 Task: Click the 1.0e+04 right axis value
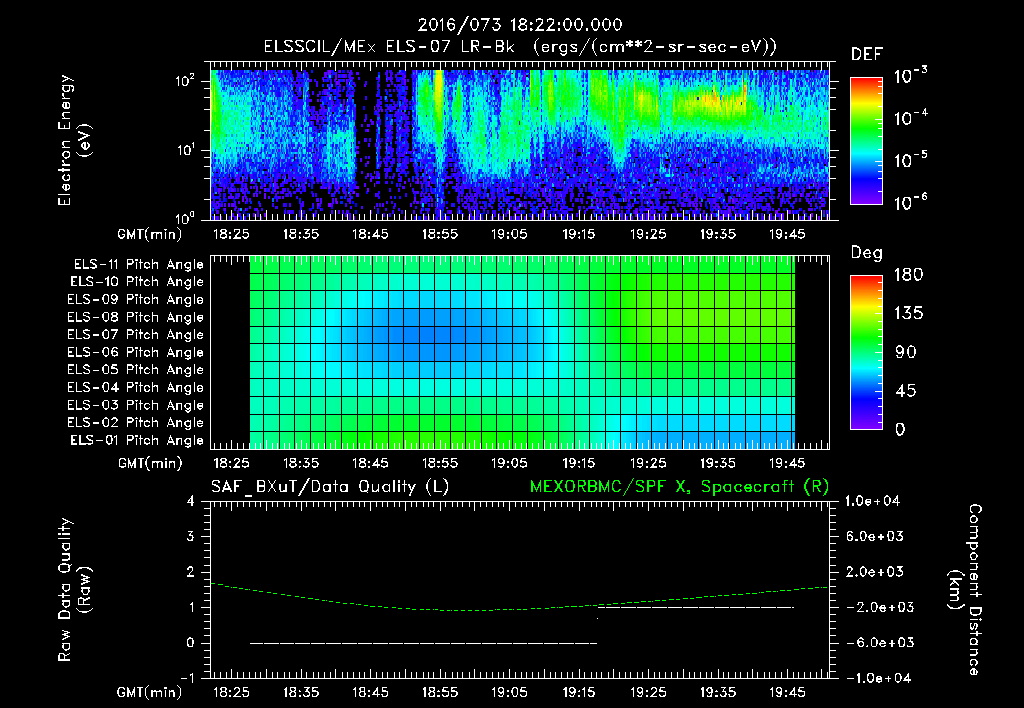pyautogui.click(x=872, y=501)
